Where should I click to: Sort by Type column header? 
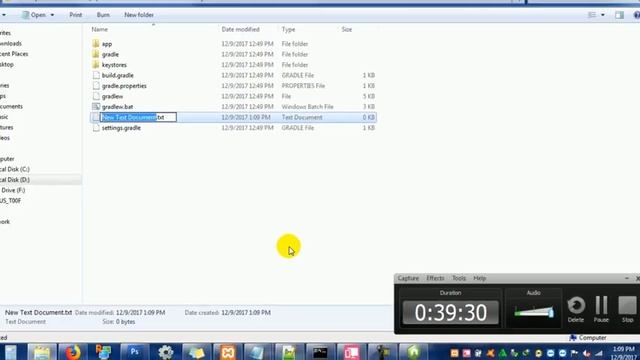coord(288,29)
